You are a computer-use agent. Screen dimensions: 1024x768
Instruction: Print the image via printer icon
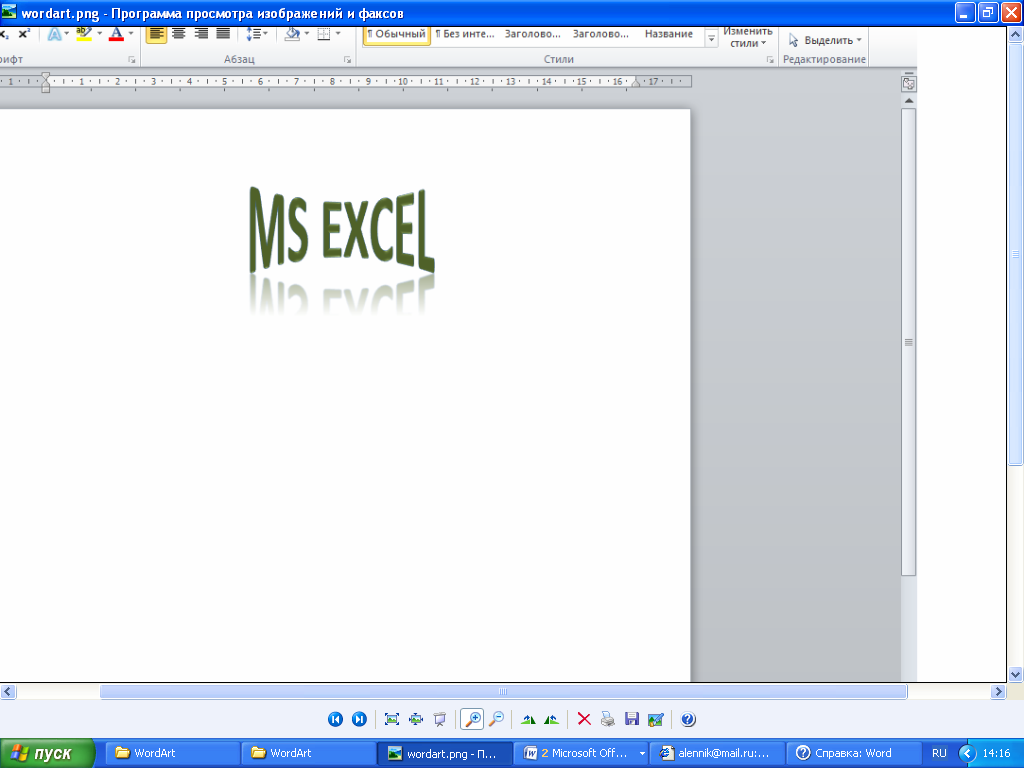click(x=608, y=719)
